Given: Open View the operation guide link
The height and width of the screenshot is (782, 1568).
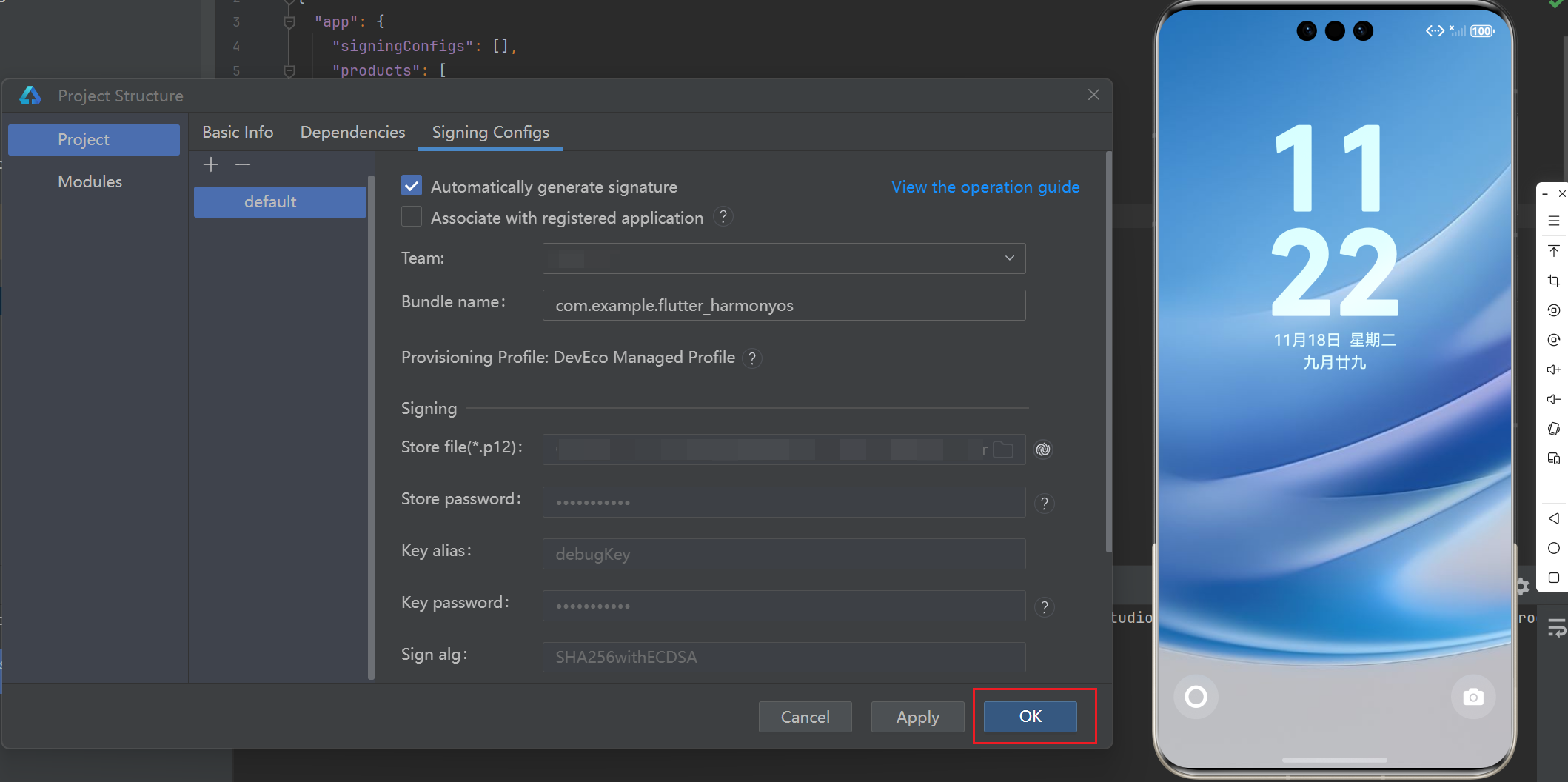Looking at the screenshot, I should pyautogui.click(x=985, y=187).
